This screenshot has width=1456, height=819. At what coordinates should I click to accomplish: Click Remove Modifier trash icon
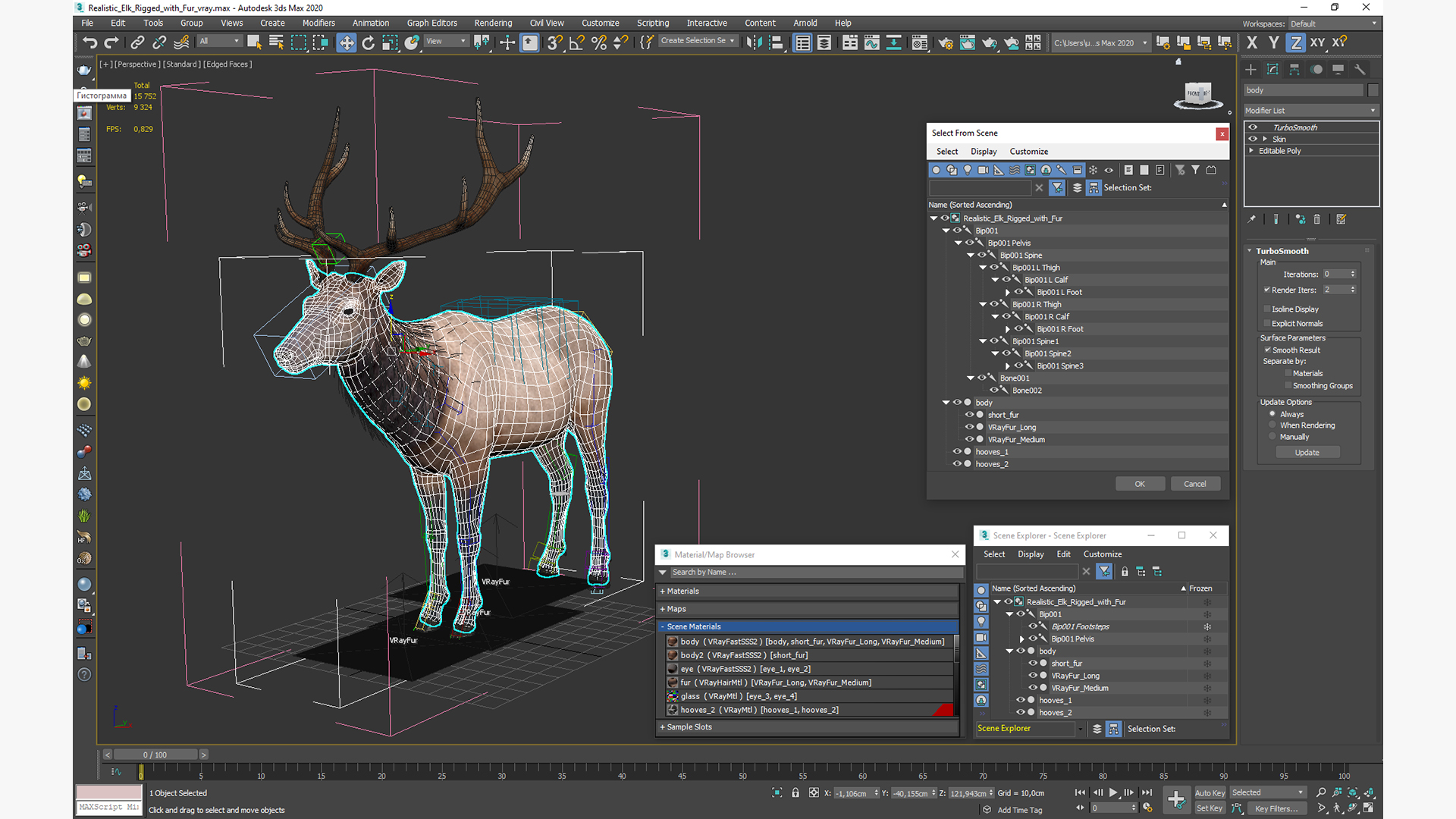click(1317, 219)
